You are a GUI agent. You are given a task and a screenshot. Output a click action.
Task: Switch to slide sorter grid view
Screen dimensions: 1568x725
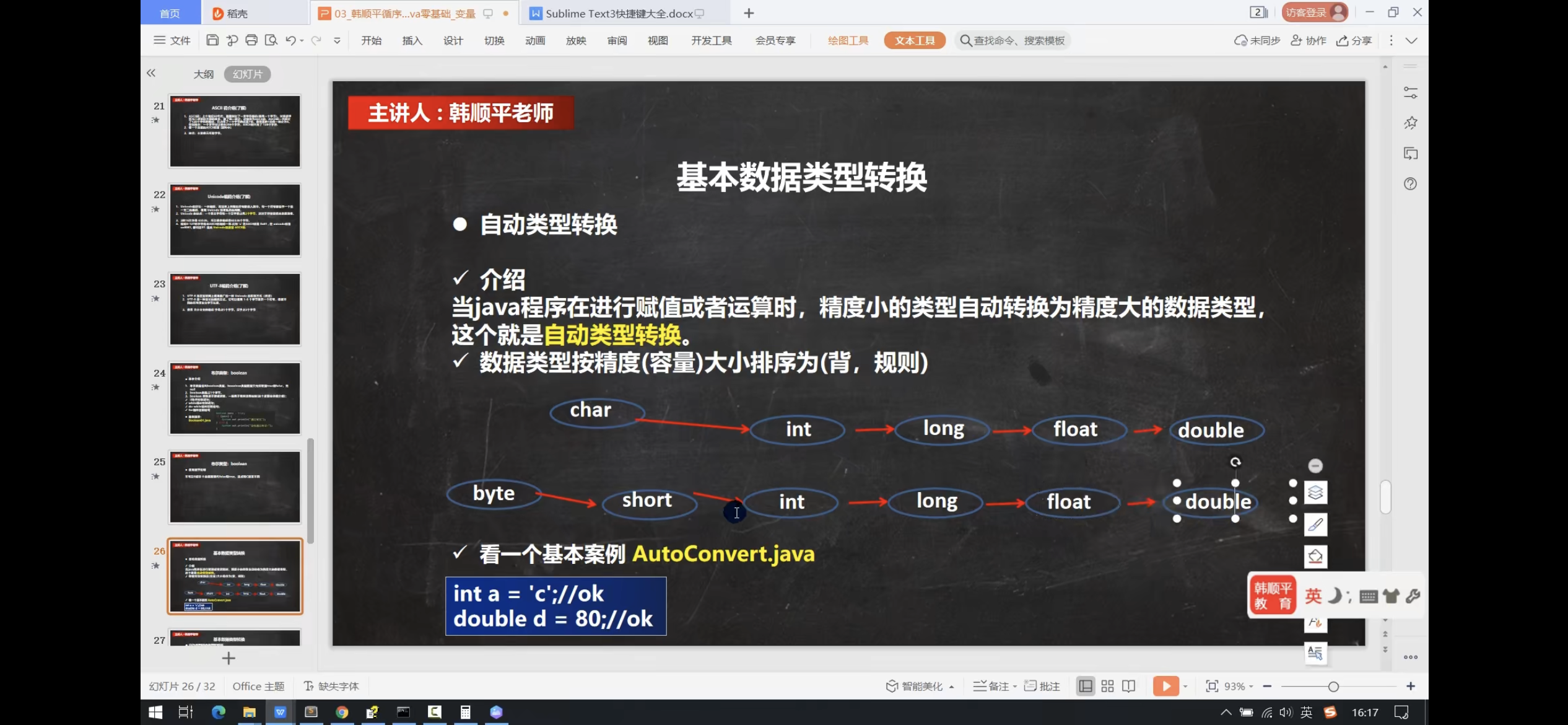coord(1107,686)
